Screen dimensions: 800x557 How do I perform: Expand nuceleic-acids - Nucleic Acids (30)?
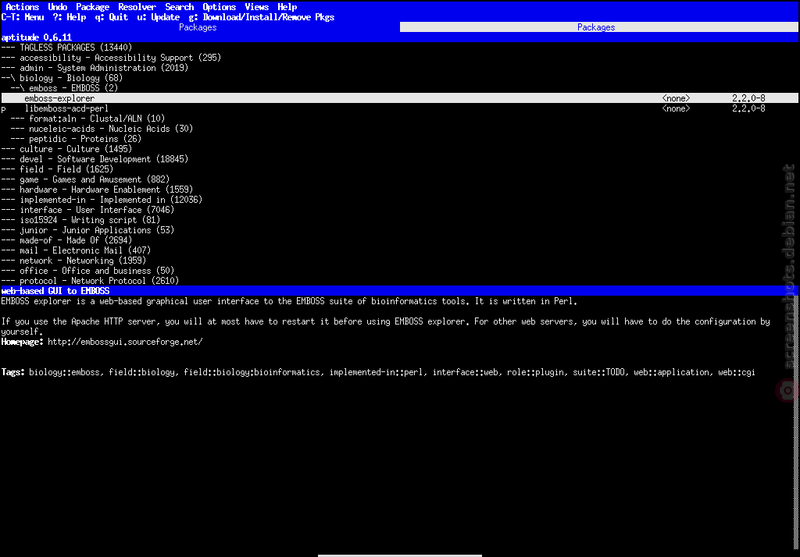point(102,129)
